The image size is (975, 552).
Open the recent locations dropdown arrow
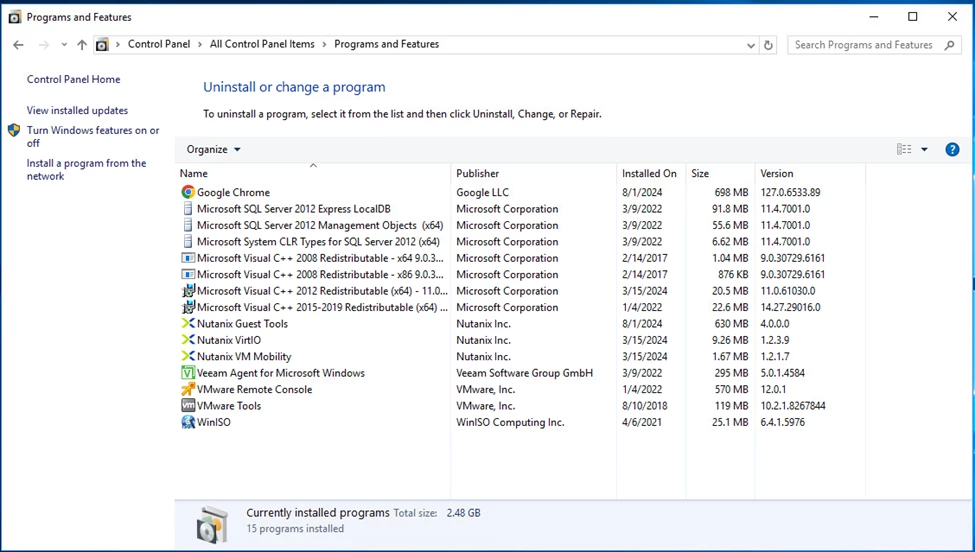coord(64,45)
